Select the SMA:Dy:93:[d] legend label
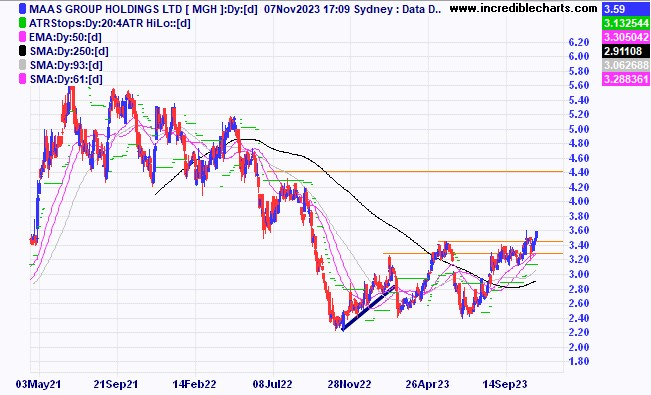Viewport: 651px width, 395px height. (66, 65)
